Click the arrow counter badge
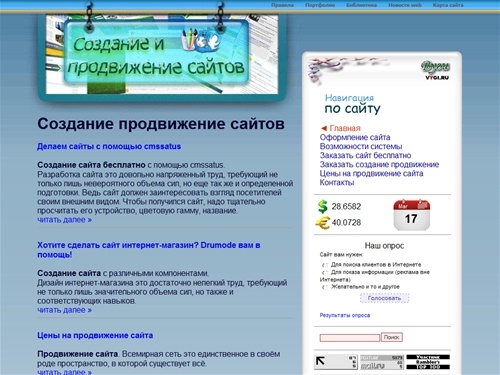This screenshot has width=500, height=375. click(336, 362)
